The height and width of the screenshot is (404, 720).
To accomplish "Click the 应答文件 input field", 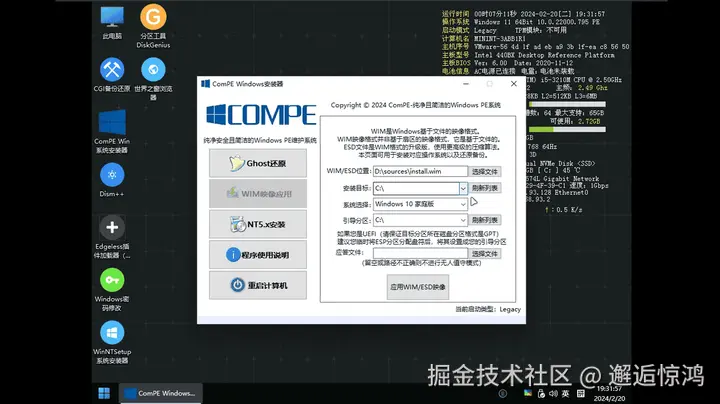I will [x=420, y=253].
